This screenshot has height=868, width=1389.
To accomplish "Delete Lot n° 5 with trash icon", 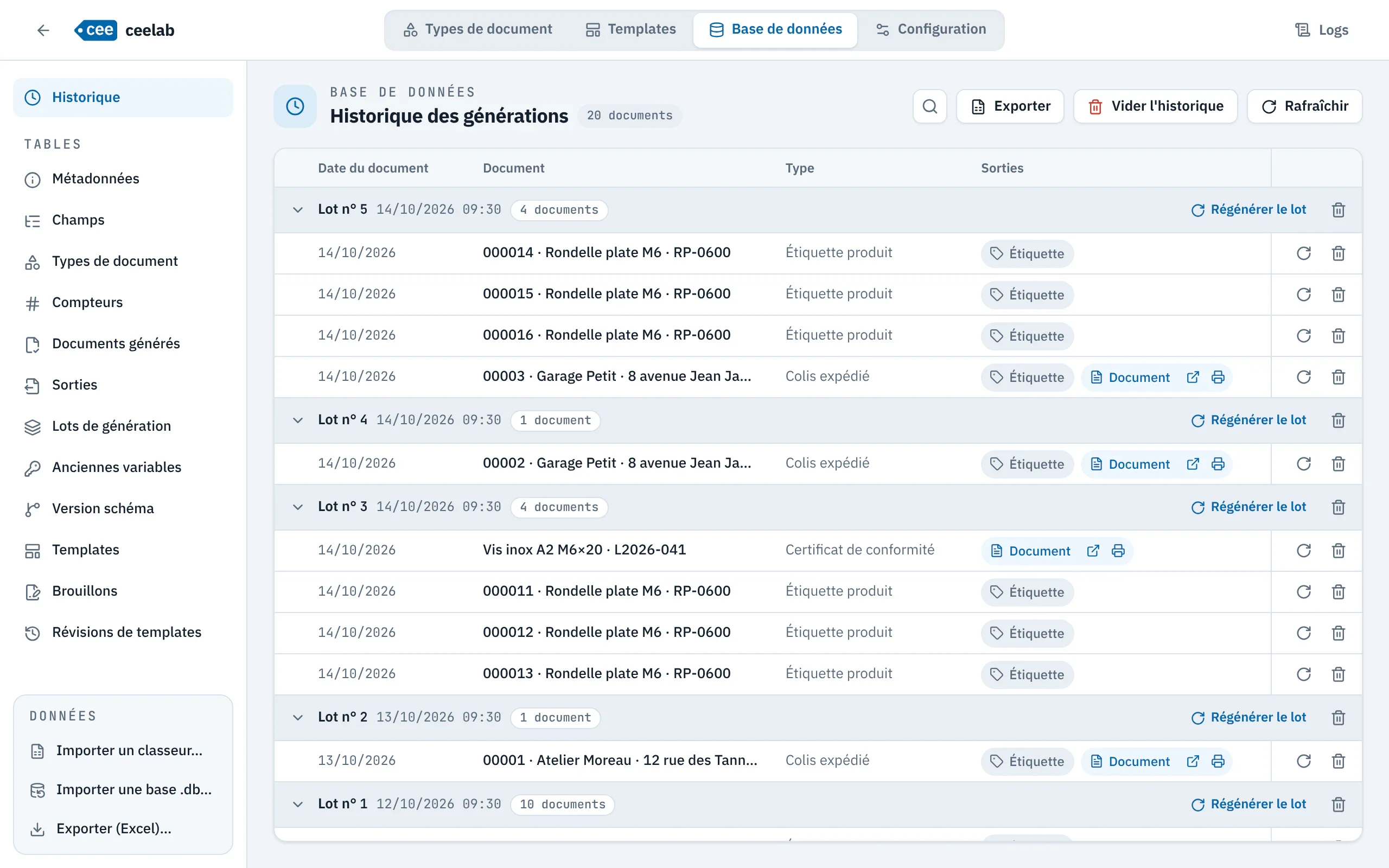I will coord(1338,209).
